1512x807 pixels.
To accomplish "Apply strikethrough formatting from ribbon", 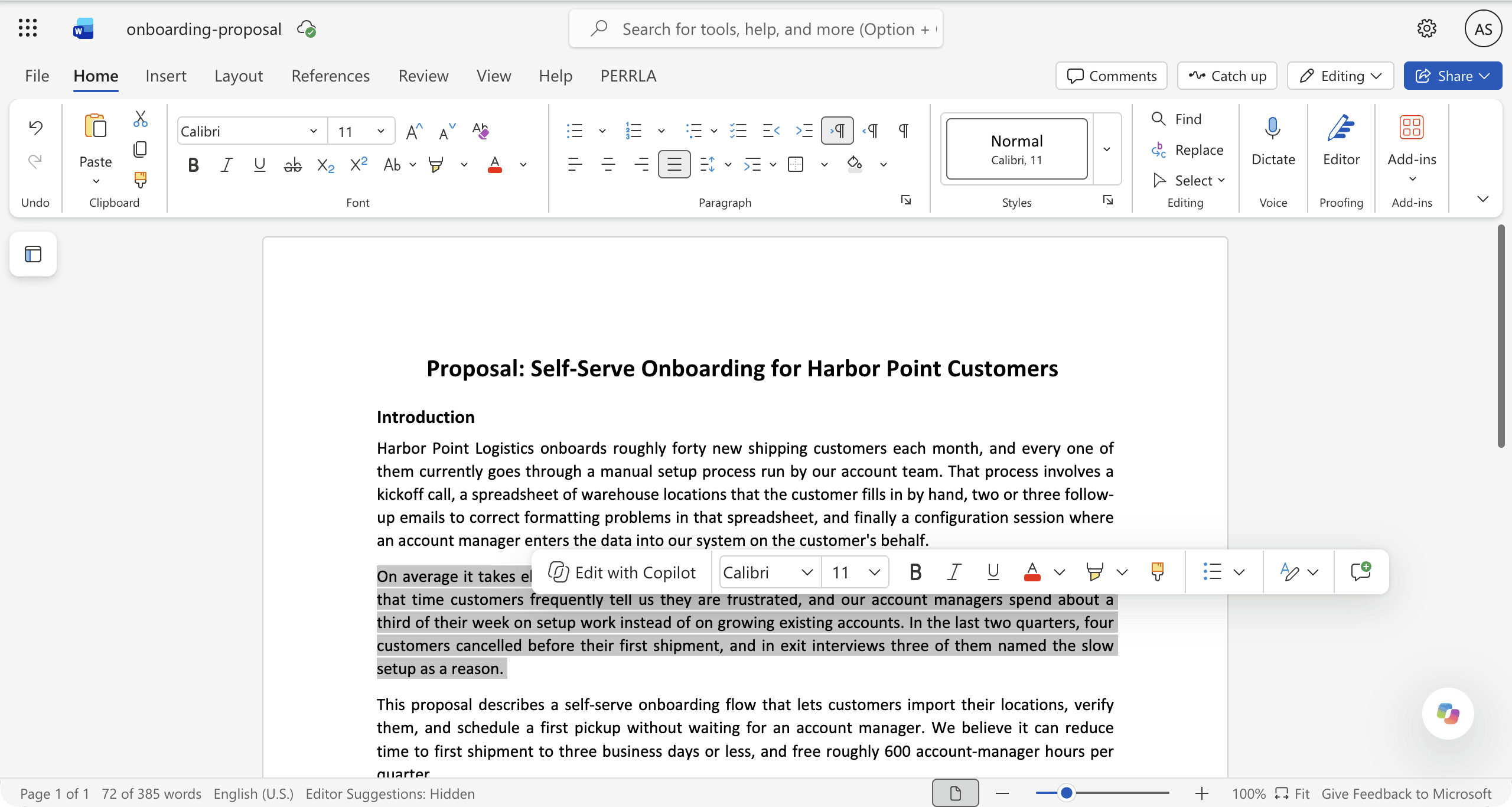I will (x=292, y=165).
